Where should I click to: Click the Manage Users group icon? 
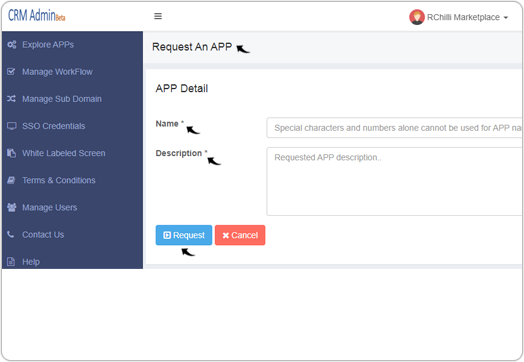point(12,207)
